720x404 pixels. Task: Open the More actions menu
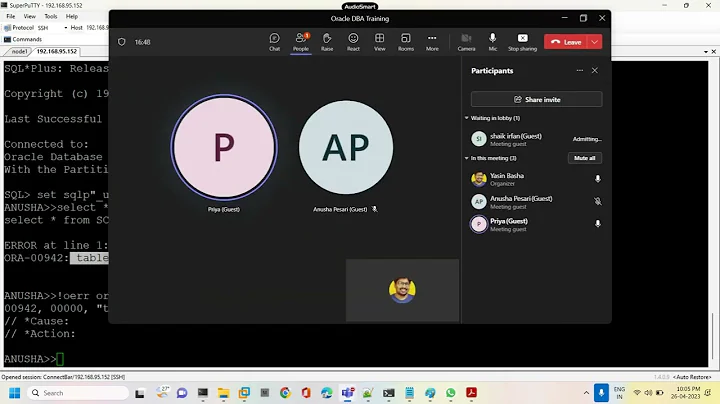click(x=432, y=42)
